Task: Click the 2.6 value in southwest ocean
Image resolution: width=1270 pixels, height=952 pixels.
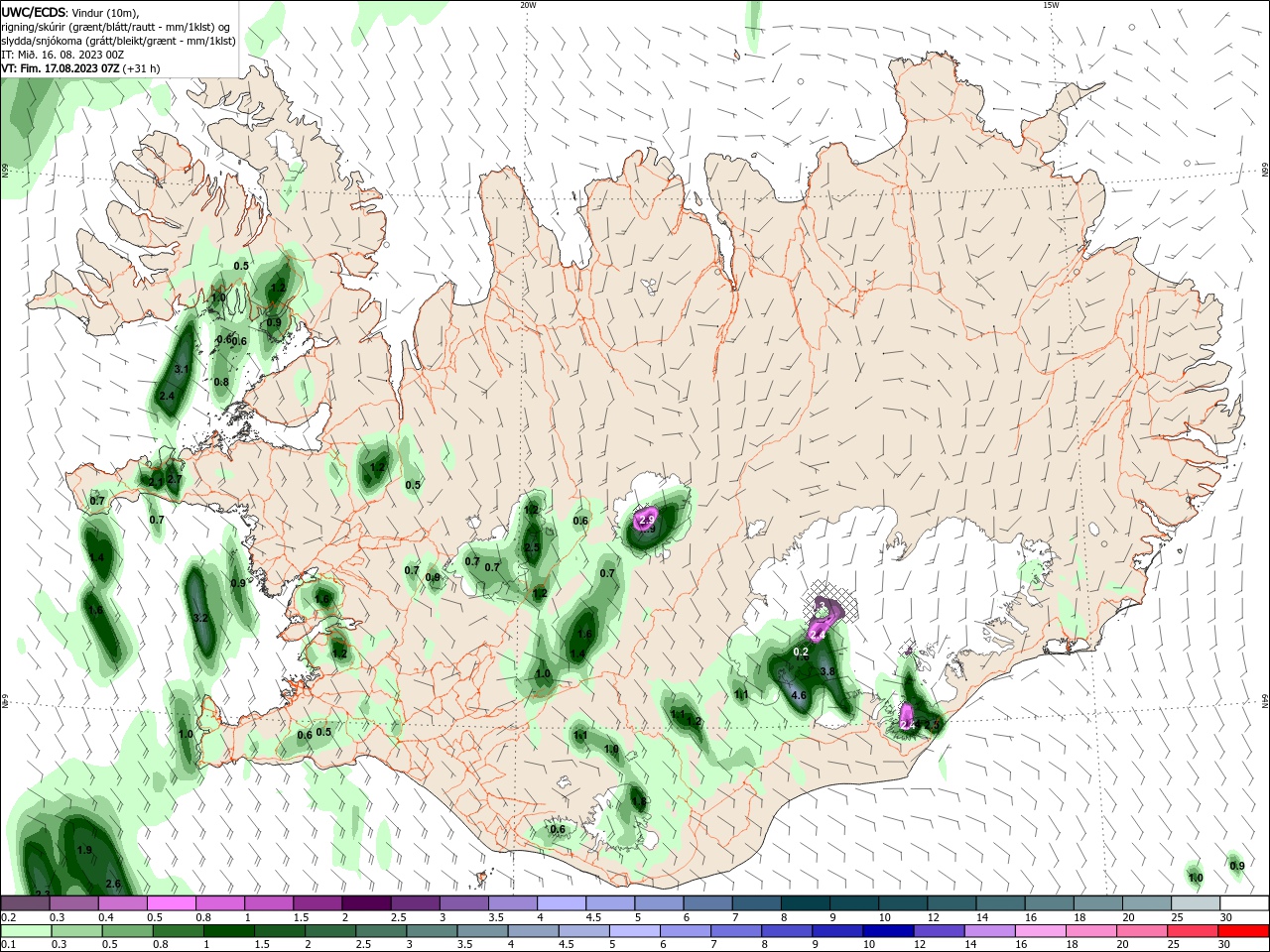Action: (113, 884)
